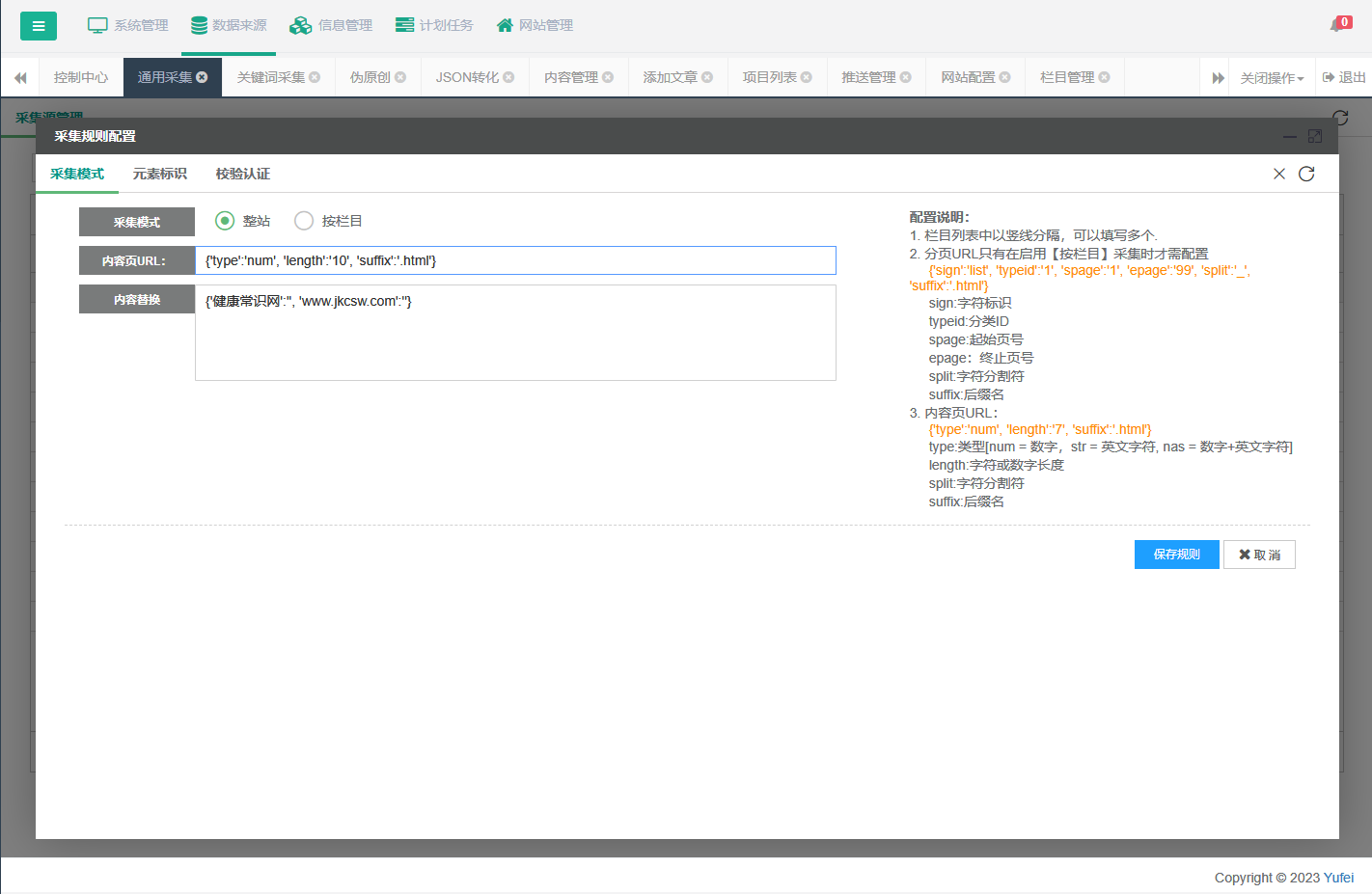Close the 伪原创 tab
Screen dimensions: 1372x894
click(400, 77)
